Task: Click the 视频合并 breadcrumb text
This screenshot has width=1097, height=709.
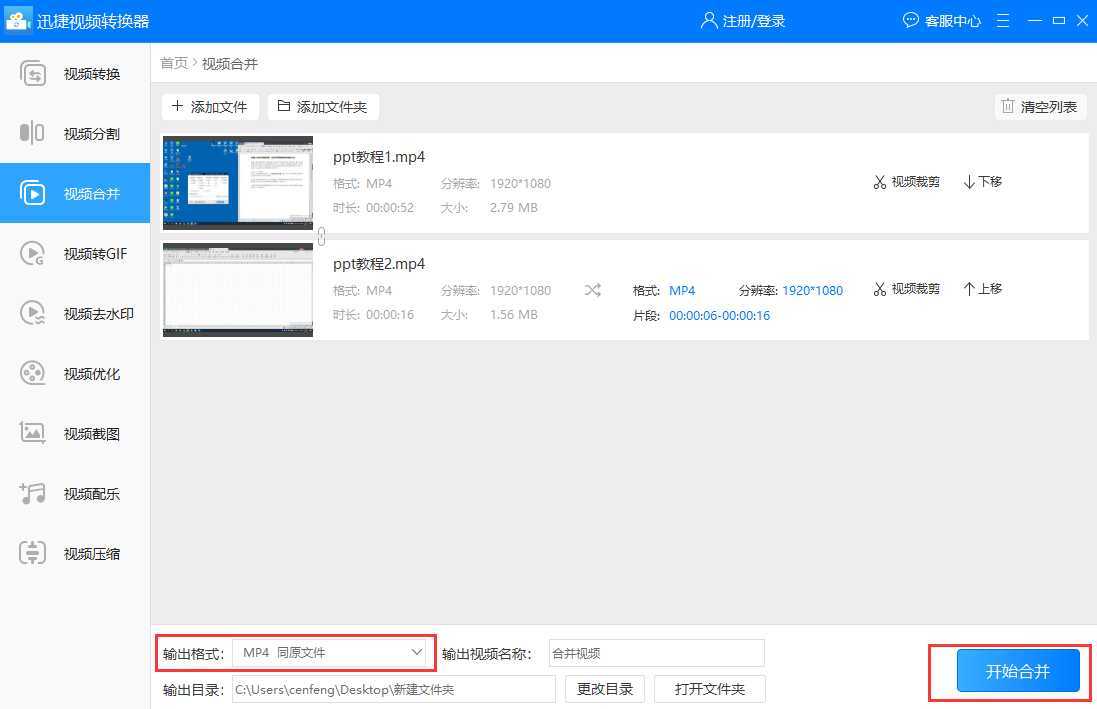Action: coord(230,64)
